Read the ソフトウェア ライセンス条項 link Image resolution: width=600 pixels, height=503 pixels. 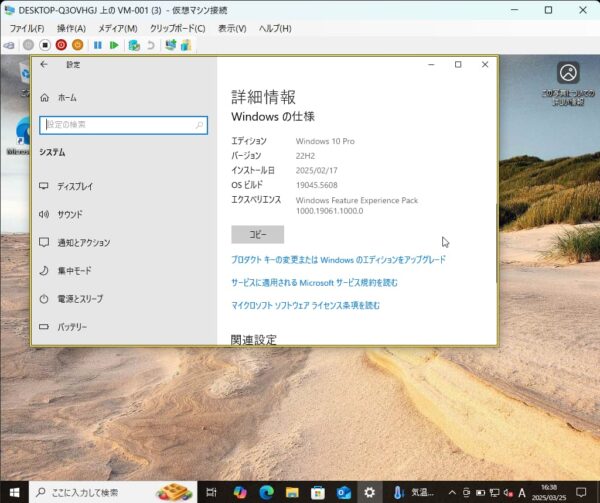305,306
